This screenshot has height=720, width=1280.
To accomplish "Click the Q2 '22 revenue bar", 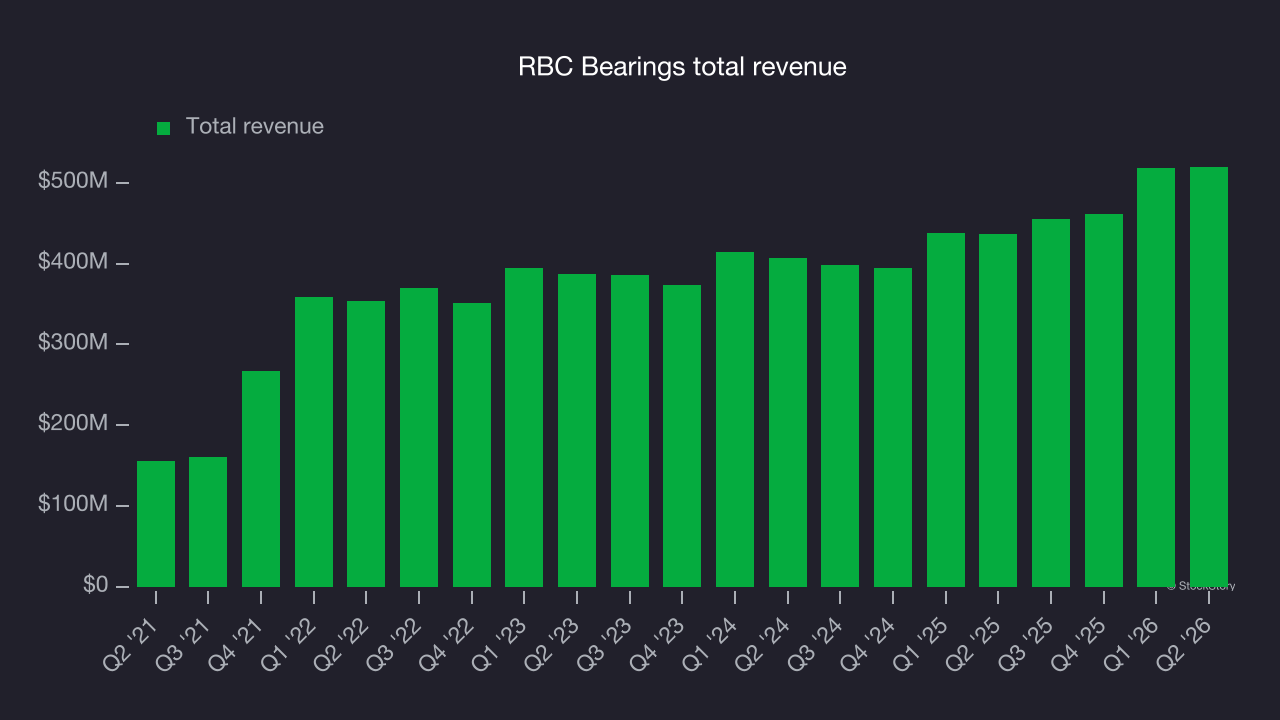I will [366, 444].
